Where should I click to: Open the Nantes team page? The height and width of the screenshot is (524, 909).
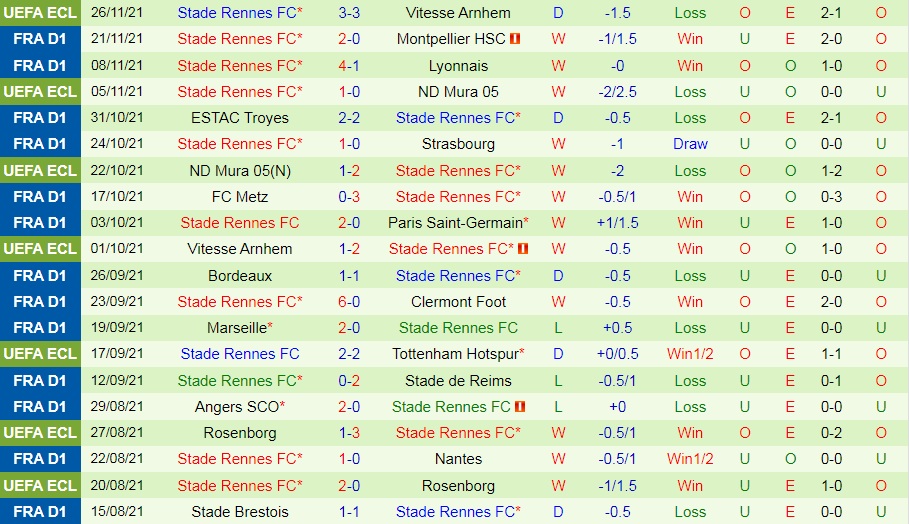point(458,459)
